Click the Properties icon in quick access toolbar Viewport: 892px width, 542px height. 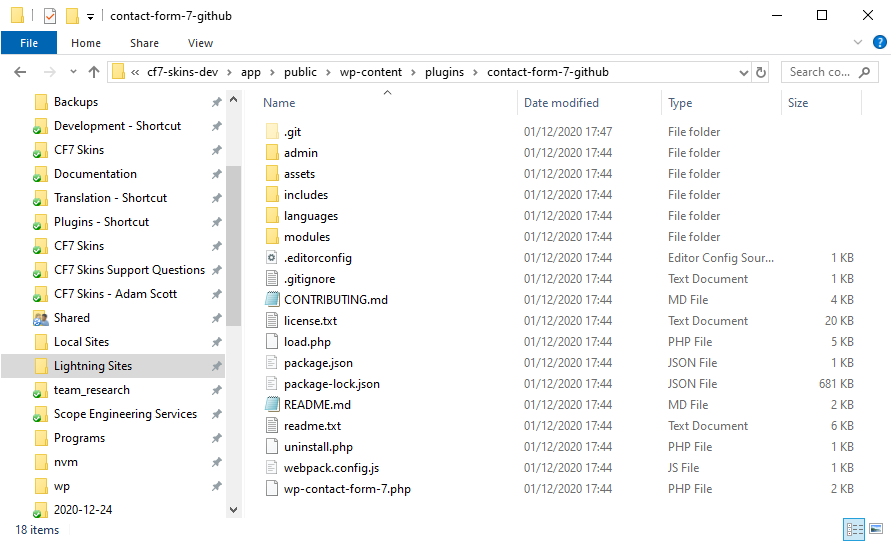coord(50,16)
